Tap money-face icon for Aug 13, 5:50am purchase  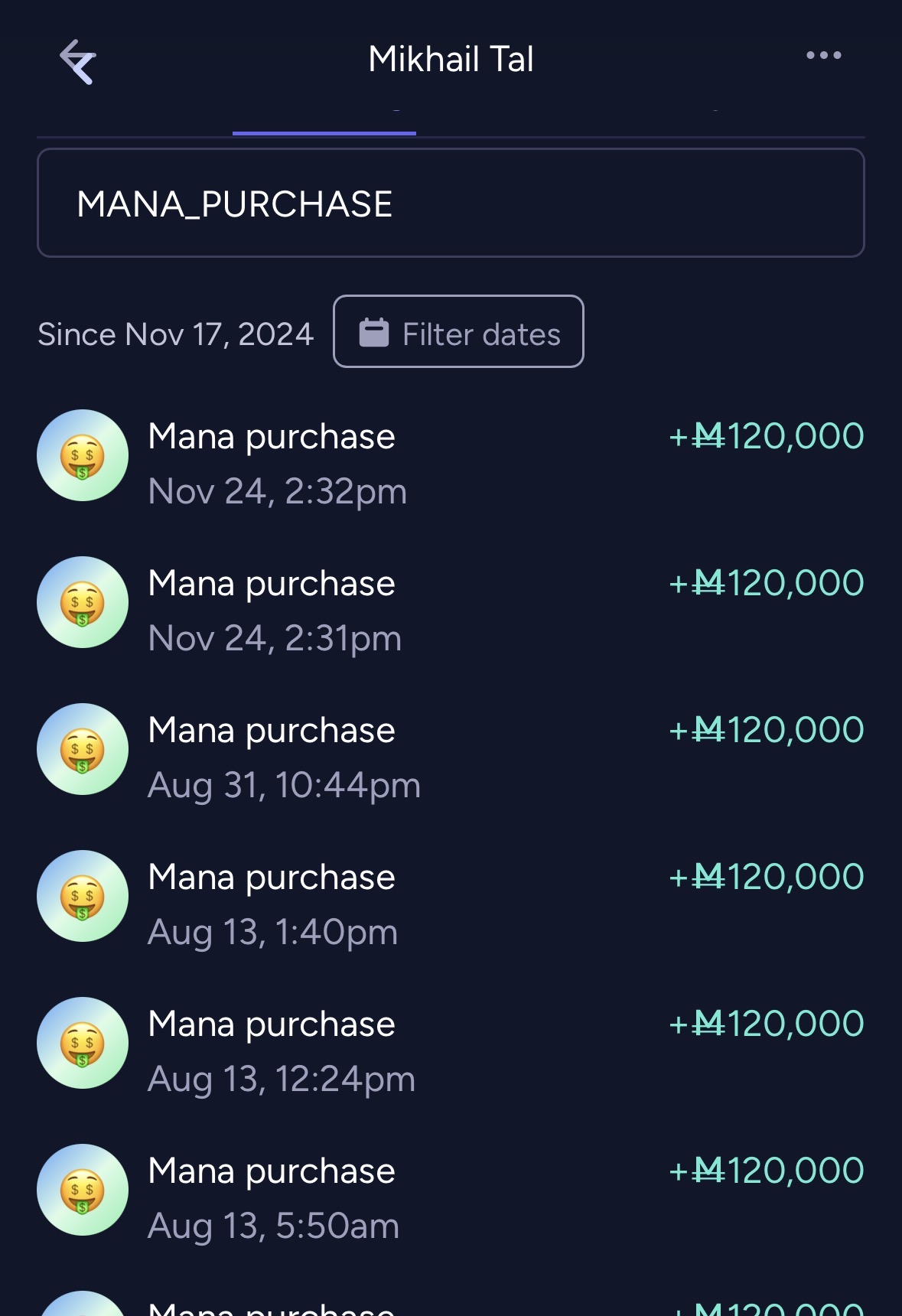tap(83, 1191)
